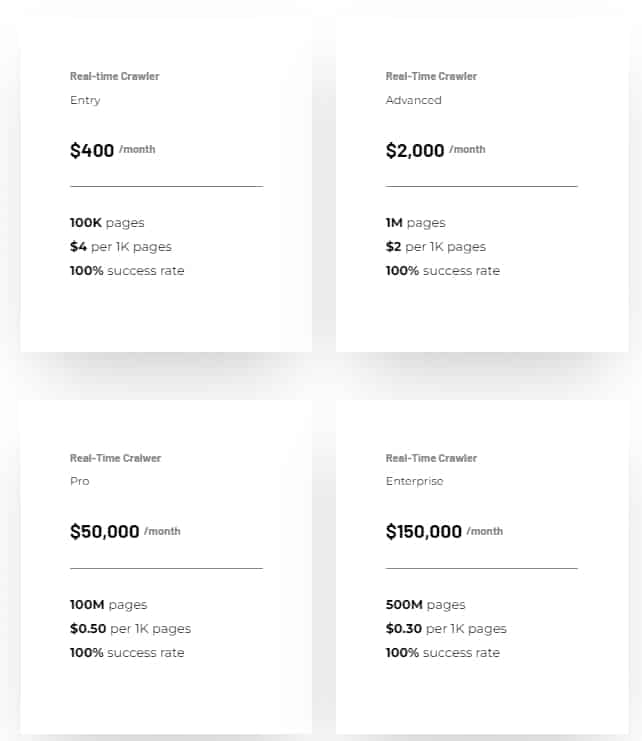Click the $150,000 /month price
Viewport: 642px width, 741px height.
pos(444,532)
